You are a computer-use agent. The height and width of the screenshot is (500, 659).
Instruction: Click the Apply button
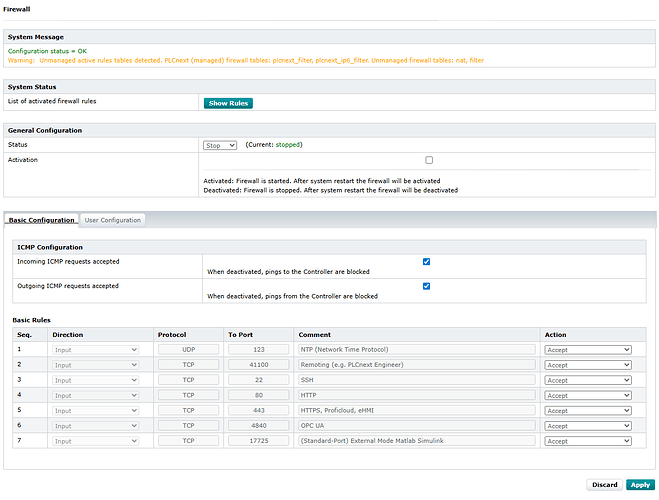[639, 485]
